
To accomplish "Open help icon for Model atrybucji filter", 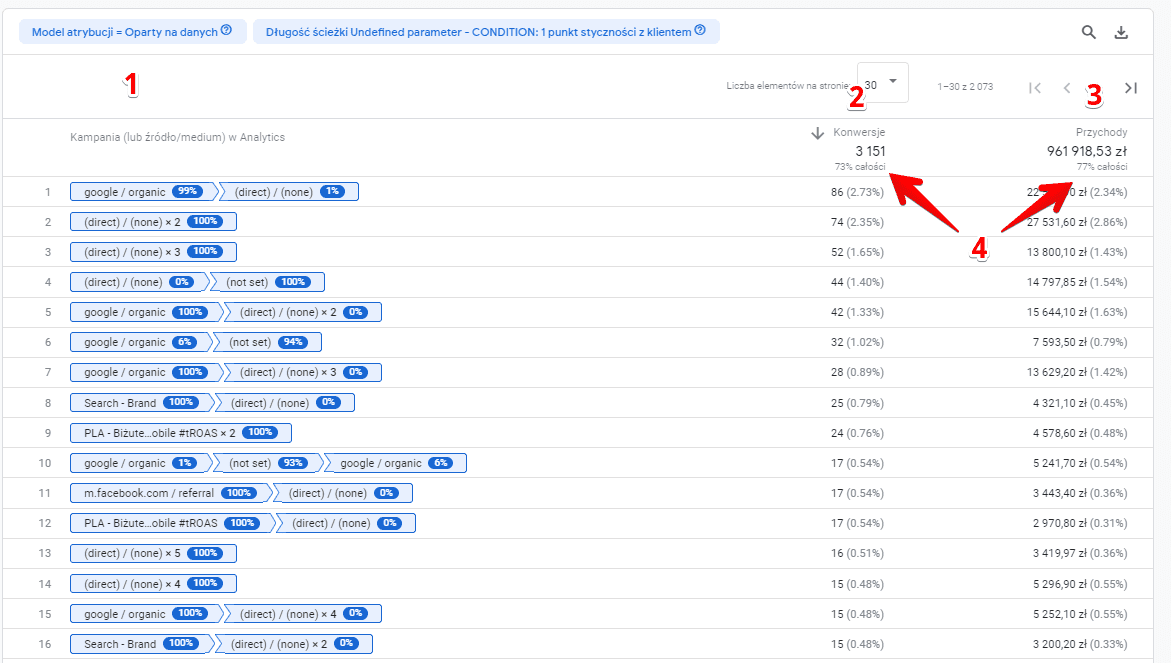I will (x=226, y=31).
